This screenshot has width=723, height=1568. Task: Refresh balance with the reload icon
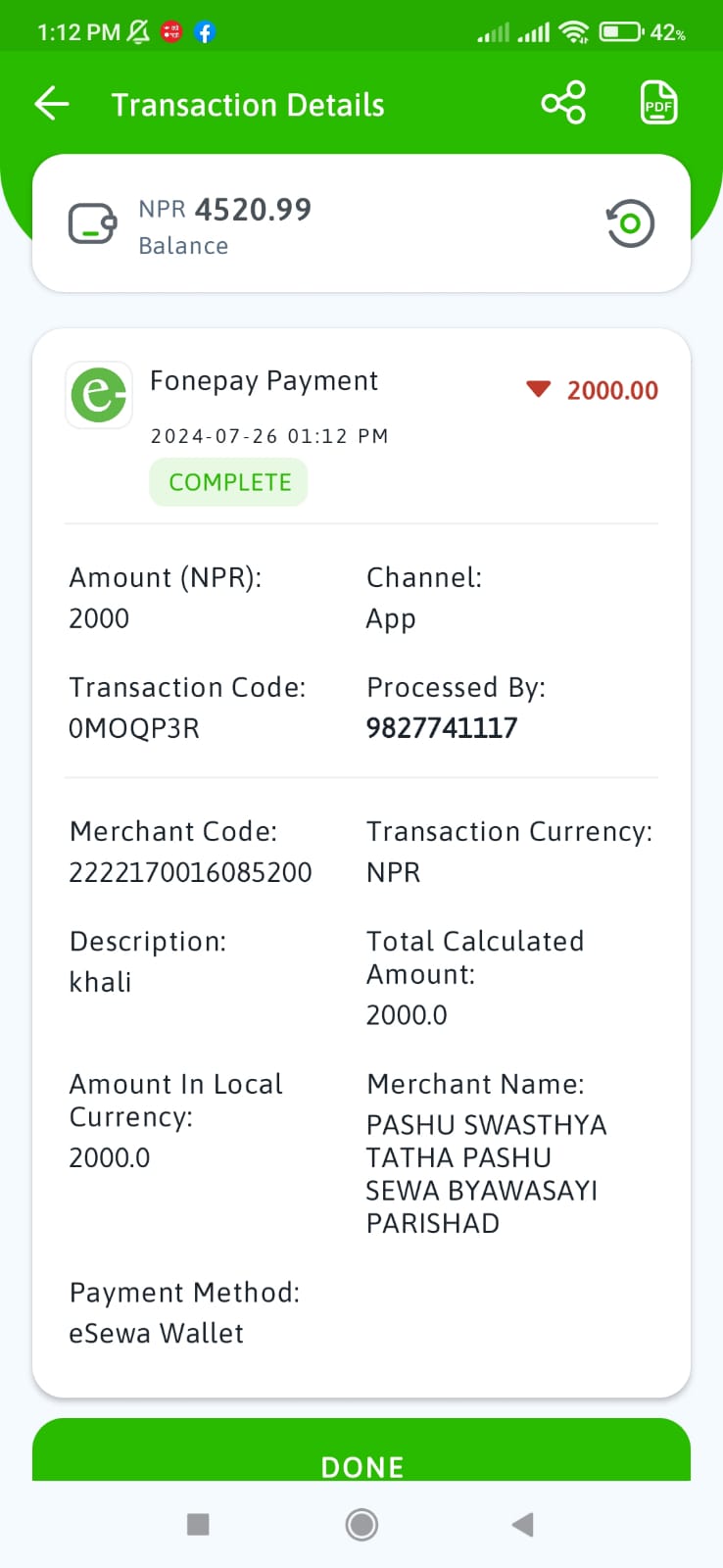[630, 223]
